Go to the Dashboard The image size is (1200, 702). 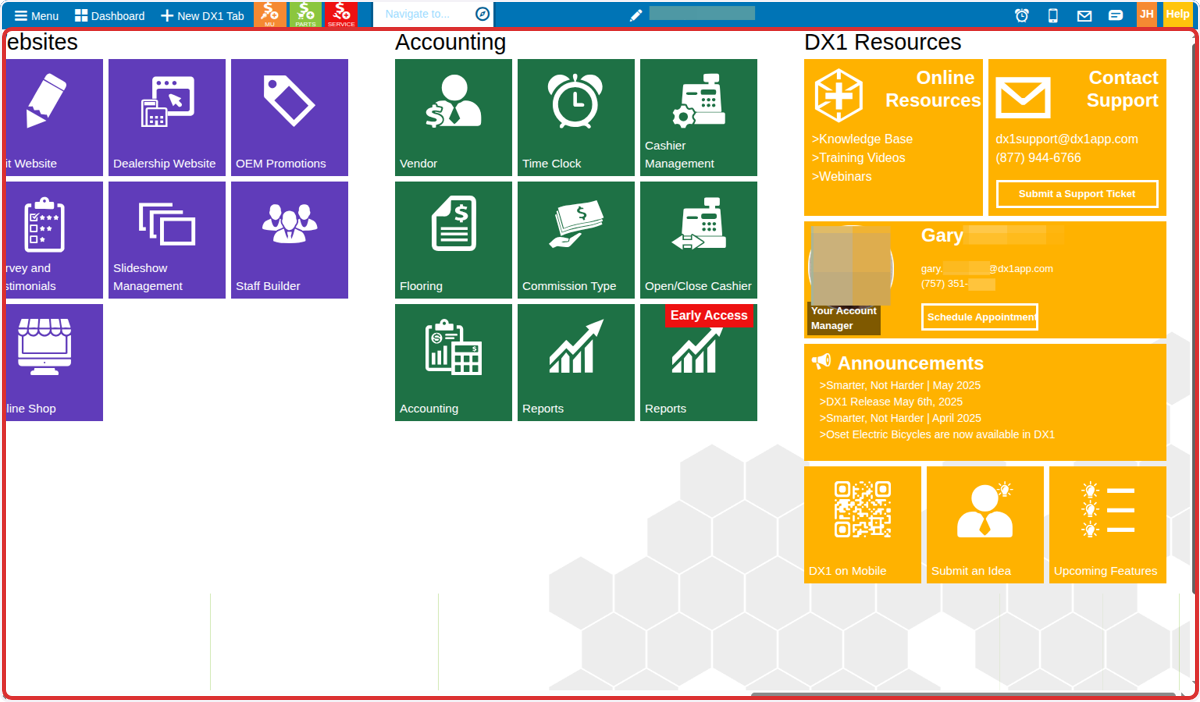pyautogui.click(x=109, y=16)
